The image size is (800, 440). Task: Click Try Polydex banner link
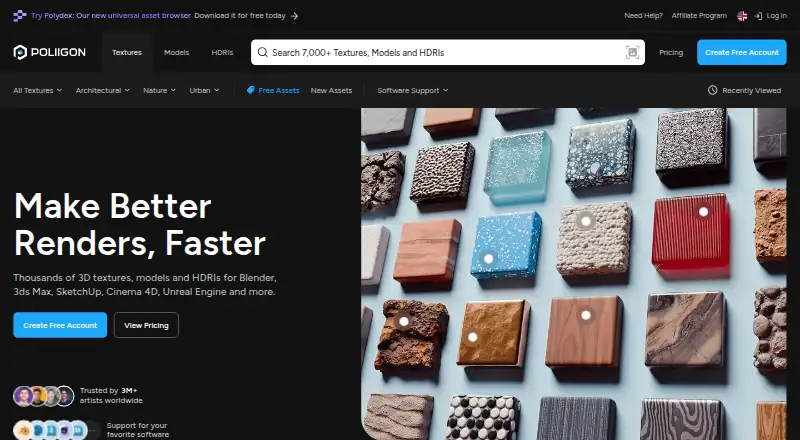[x=111, y=16]
